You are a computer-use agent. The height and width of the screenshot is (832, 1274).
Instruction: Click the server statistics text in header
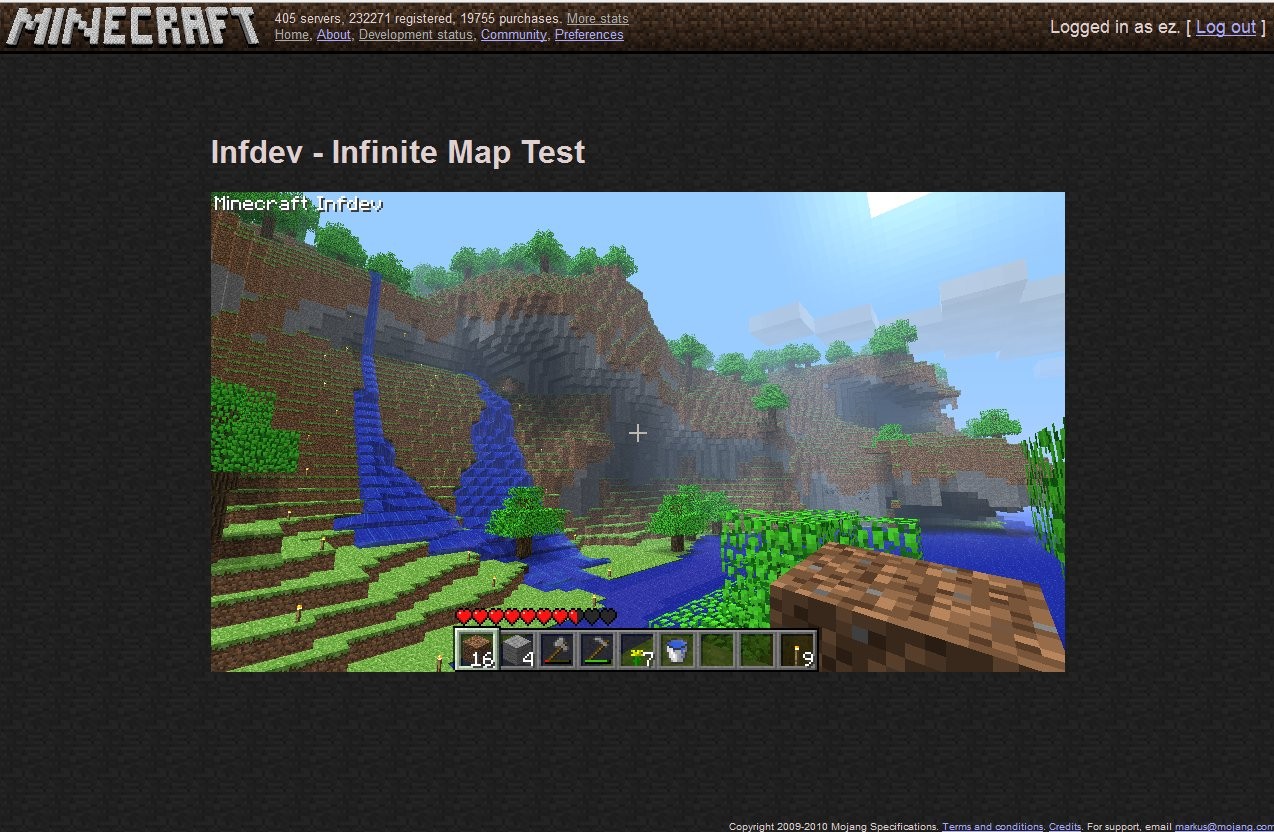tap(418, 18)
